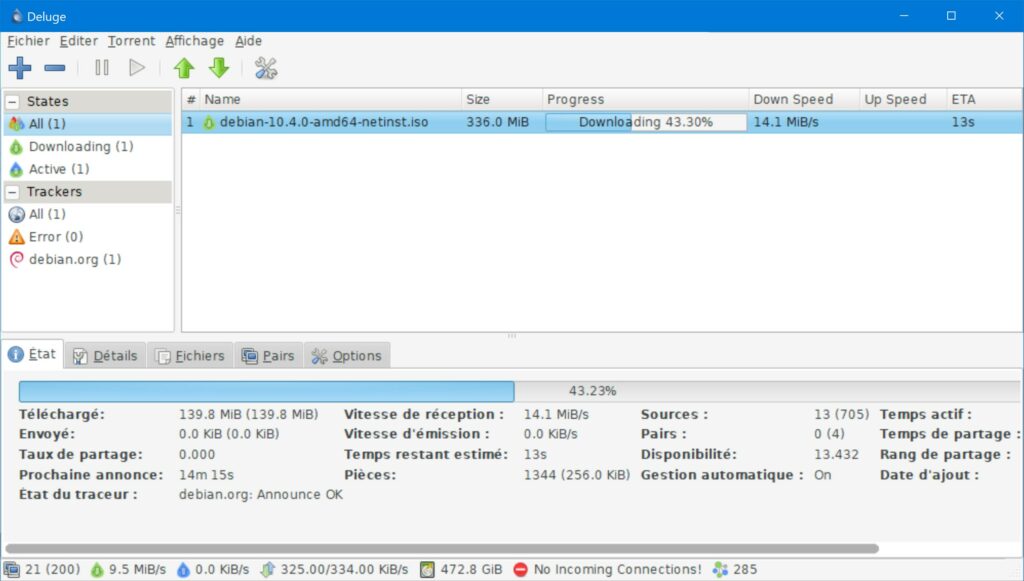1024x581 pixels.
Task: Click tracker status debian.org: Announce OK
Action: 261,495
